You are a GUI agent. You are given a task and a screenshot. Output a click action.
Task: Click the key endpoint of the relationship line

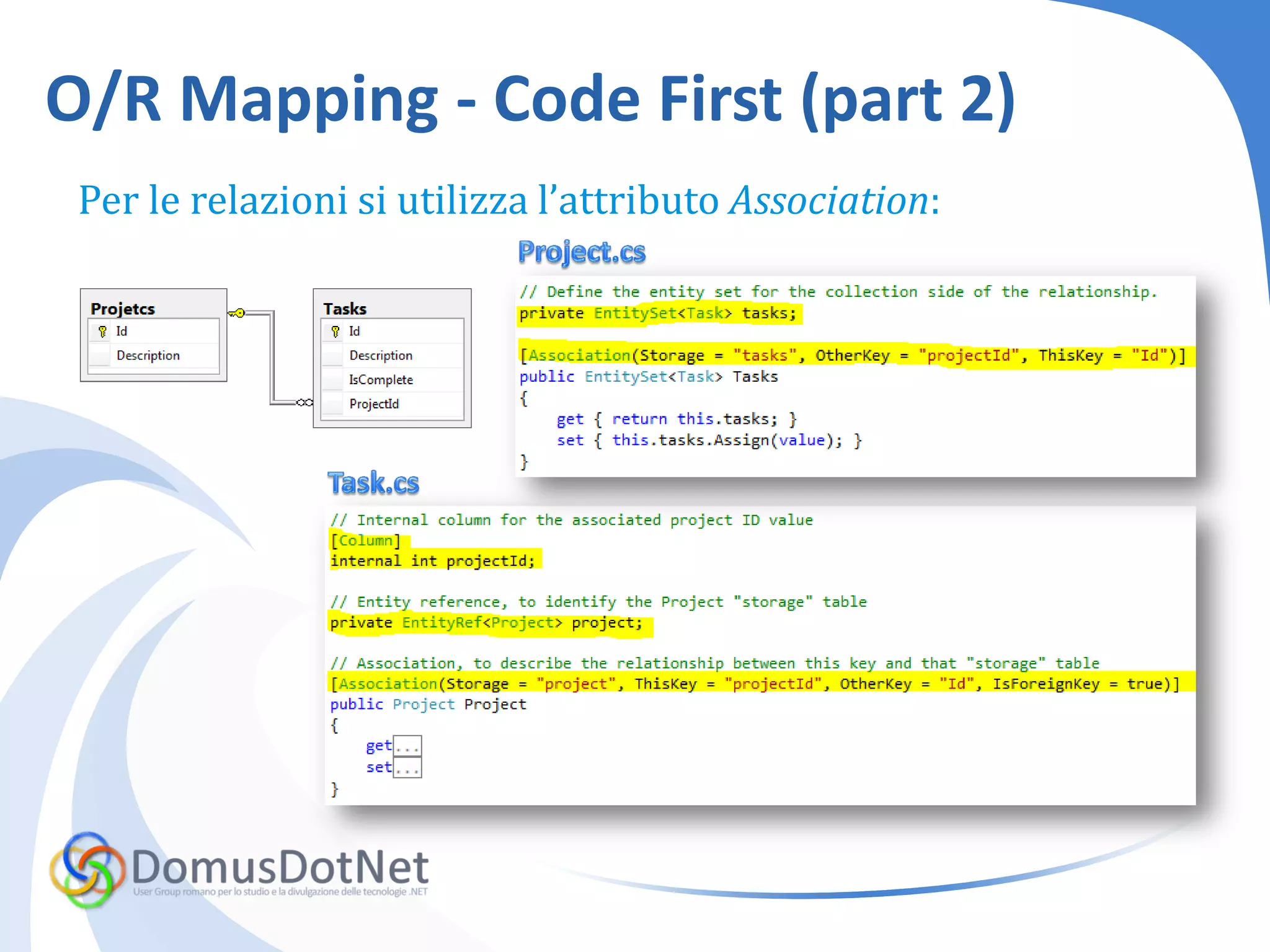click(237, 313)
